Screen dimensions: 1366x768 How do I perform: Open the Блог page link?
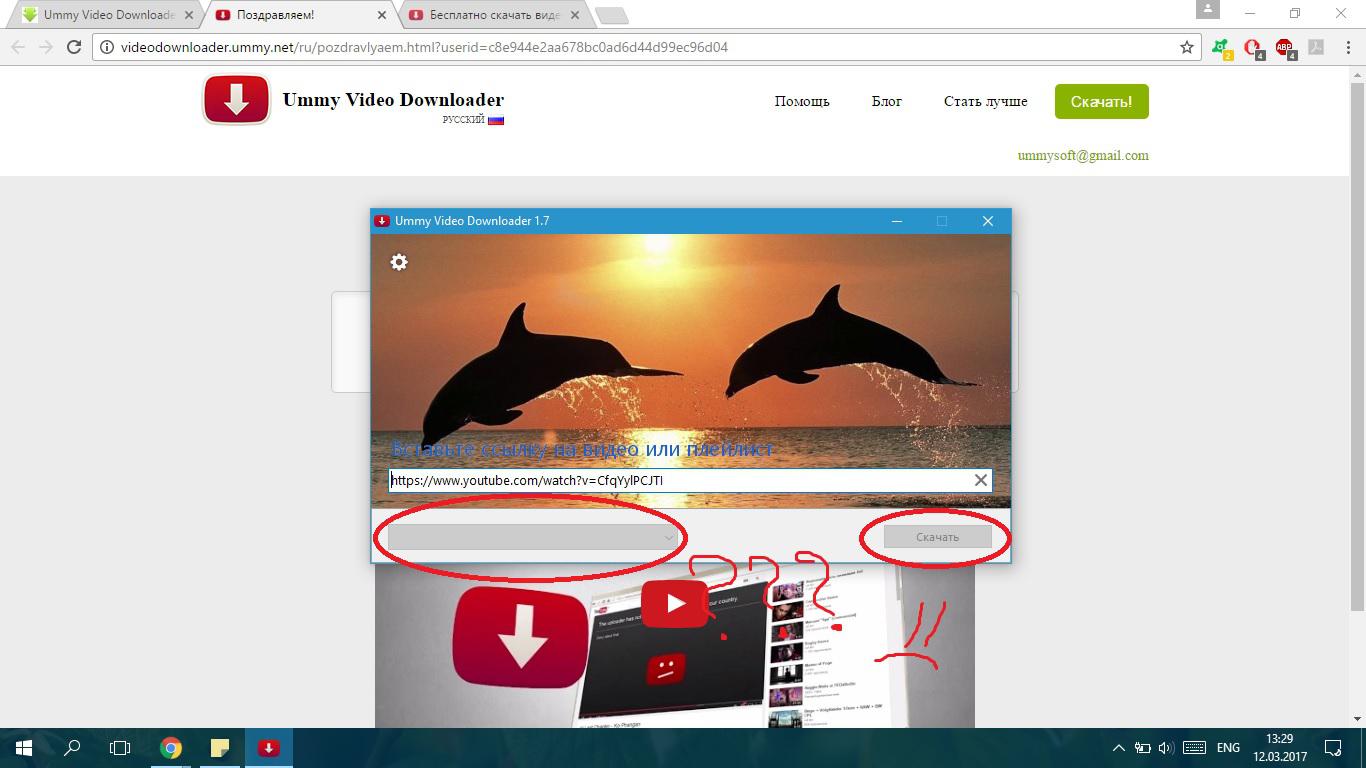(x=887, y=101)
